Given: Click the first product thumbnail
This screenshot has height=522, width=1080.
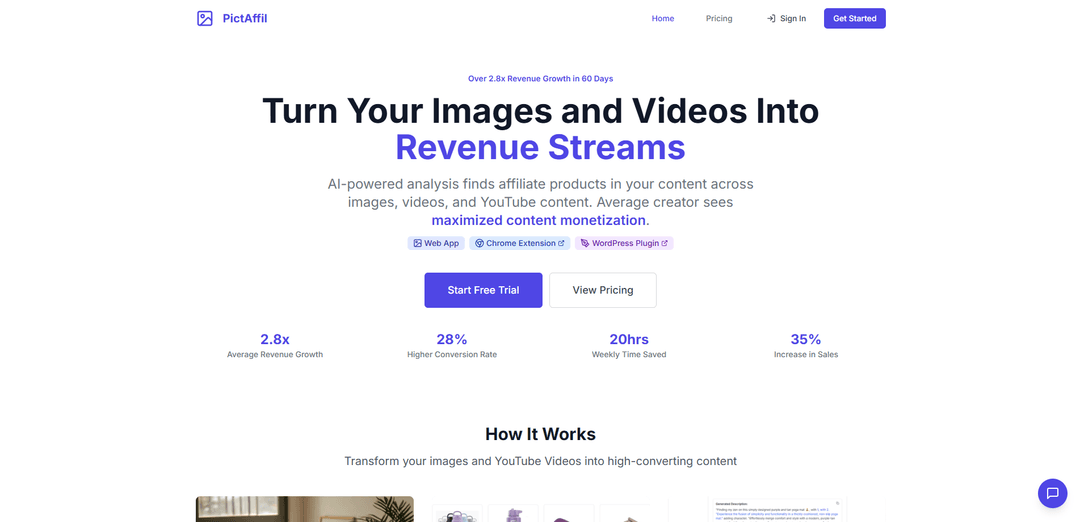Looking at the screenshot, I should tap(458, 514).
